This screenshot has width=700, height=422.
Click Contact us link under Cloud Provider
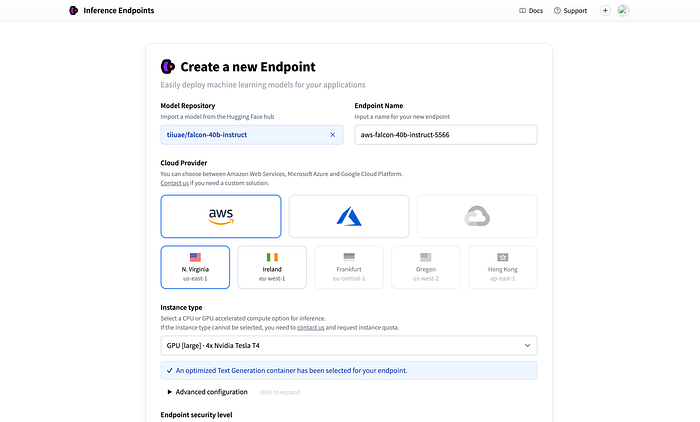click(x=175, y=183)
